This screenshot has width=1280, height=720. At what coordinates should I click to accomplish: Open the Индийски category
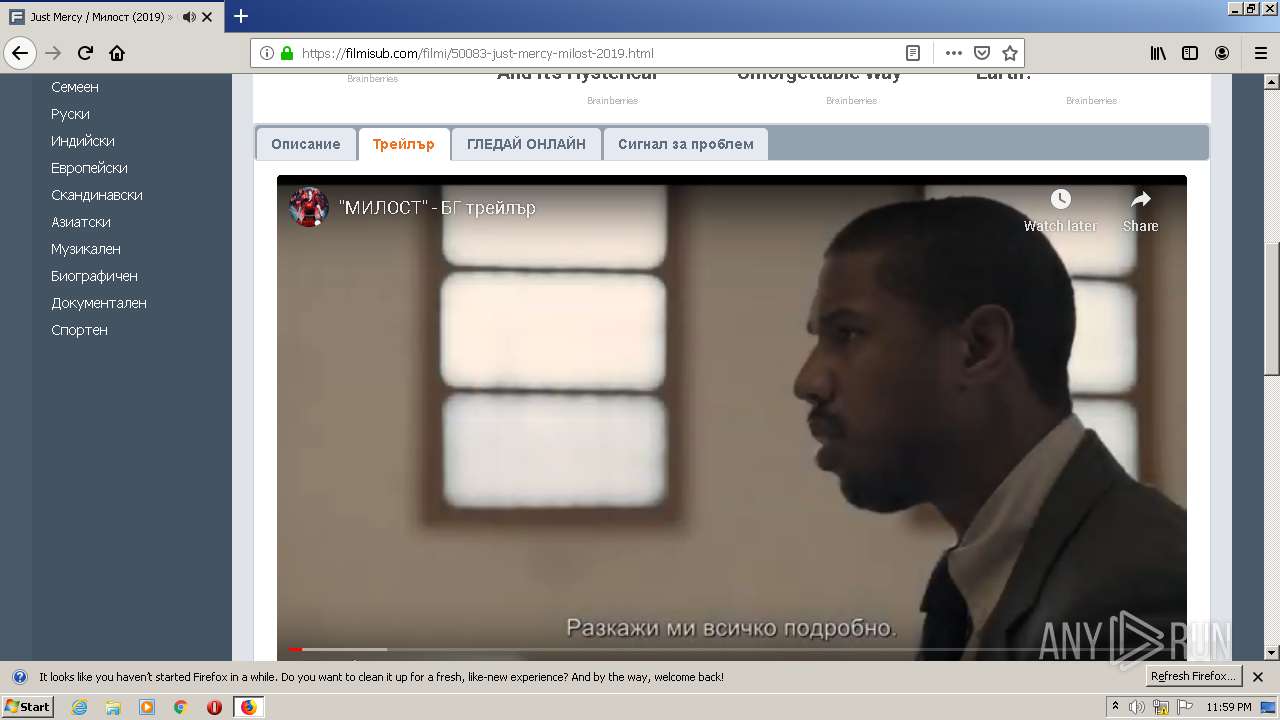[83, 141]
